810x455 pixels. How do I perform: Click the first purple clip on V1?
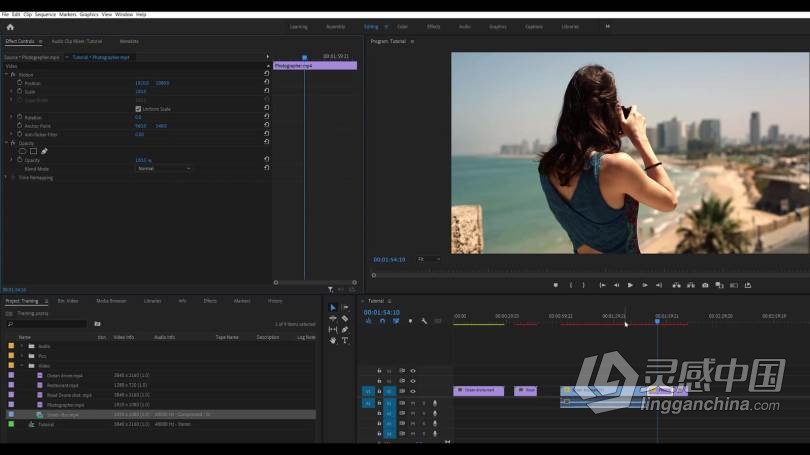pyautogui.click(x=478, y=390)
